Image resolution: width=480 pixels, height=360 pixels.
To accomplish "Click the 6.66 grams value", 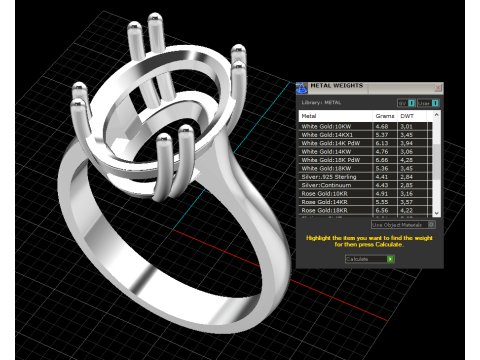I will coord(382,160).
